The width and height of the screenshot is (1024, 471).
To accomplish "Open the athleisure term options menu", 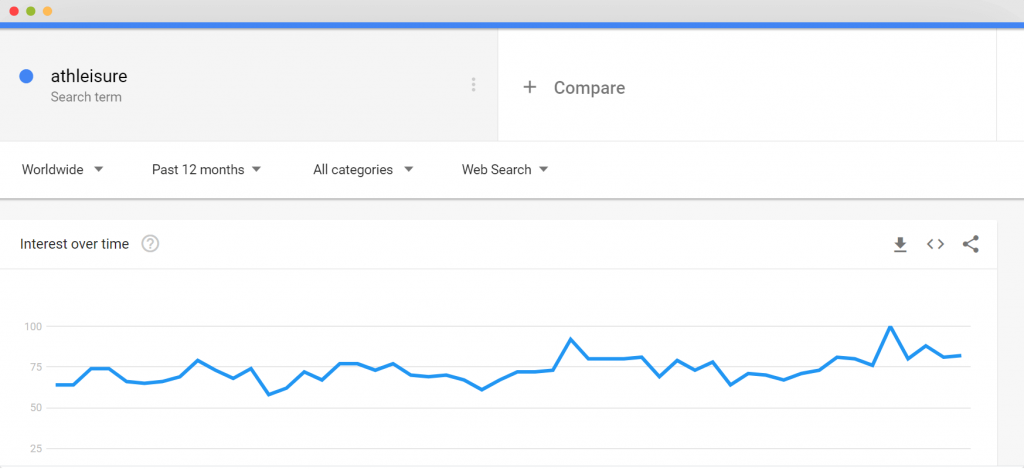I will point(473,85).
